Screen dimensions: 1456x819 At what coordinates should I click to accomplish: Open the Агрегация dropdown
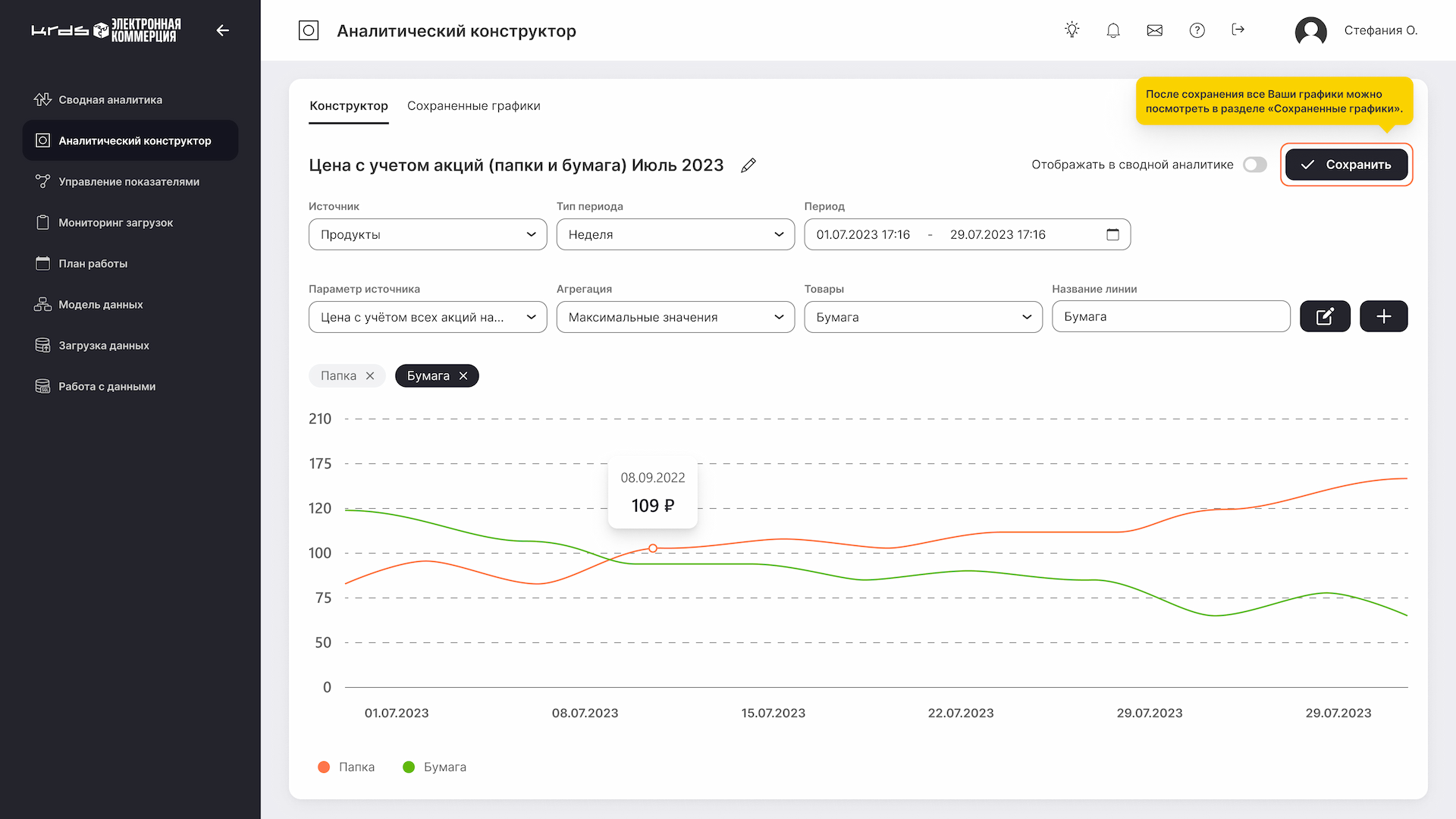point(675,317)
